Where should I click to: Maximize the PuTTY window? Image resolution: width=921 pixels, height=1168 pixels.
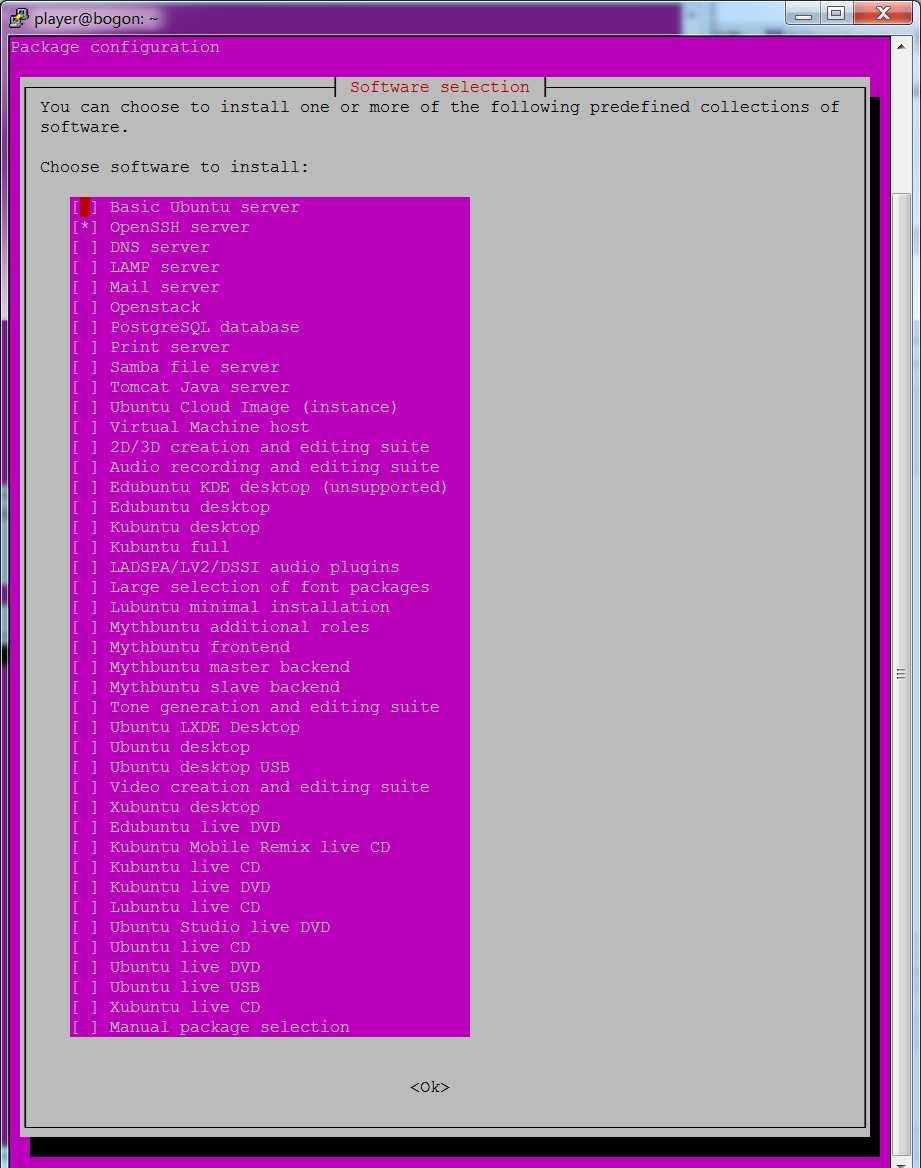pyautogui.click(x=836, y=14)
